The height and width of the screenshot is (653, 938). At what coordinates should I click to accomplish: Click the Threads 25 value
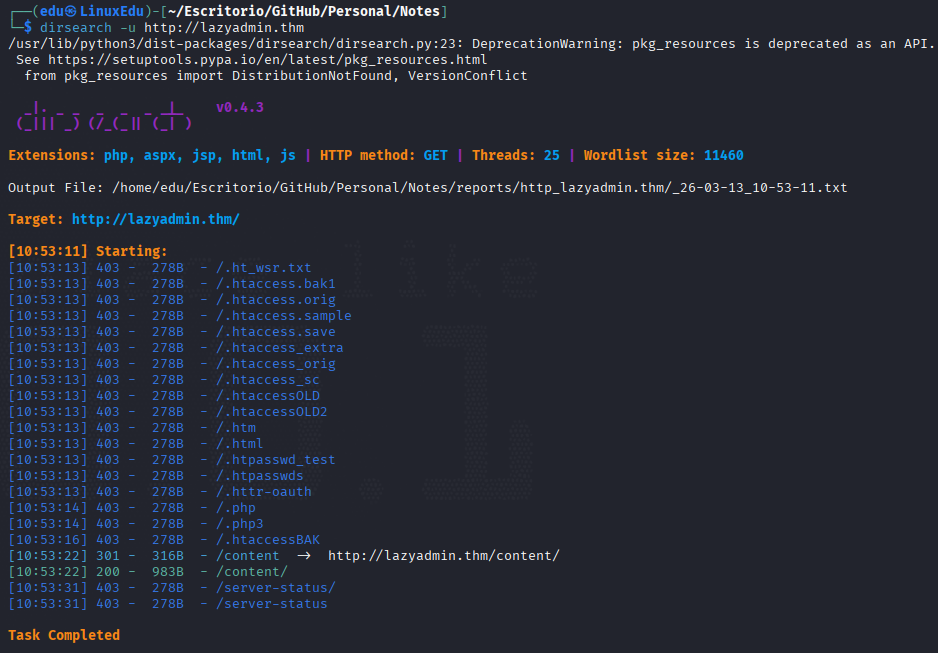tap(552, 155)
